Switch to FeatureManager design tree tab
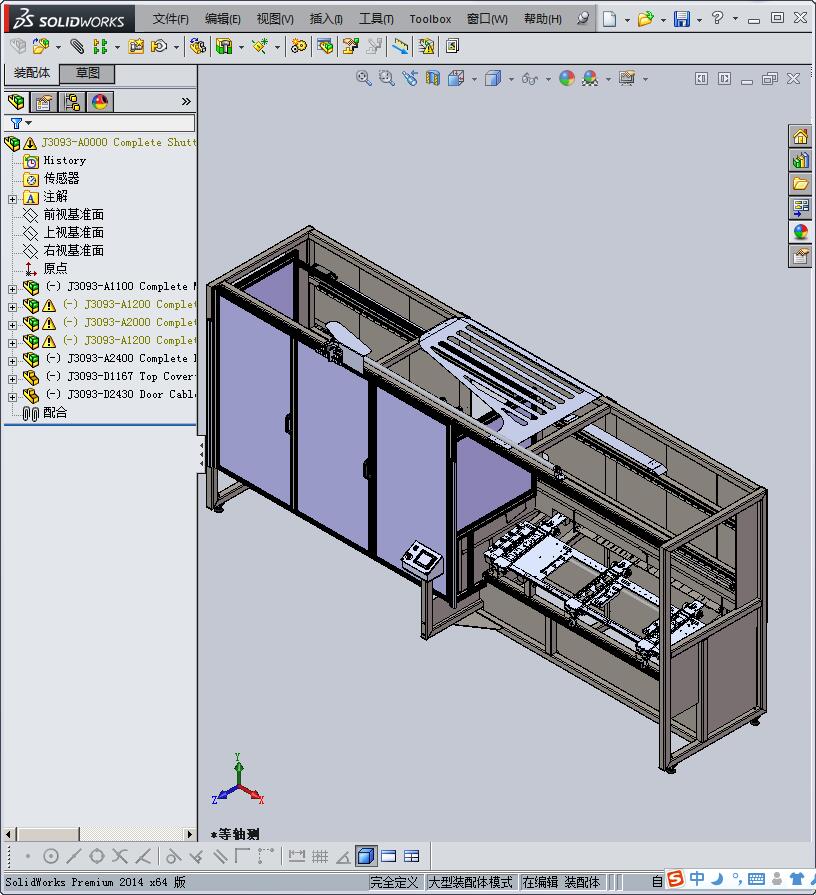Screen dimensions: 816x895 [x=17, y=102]
